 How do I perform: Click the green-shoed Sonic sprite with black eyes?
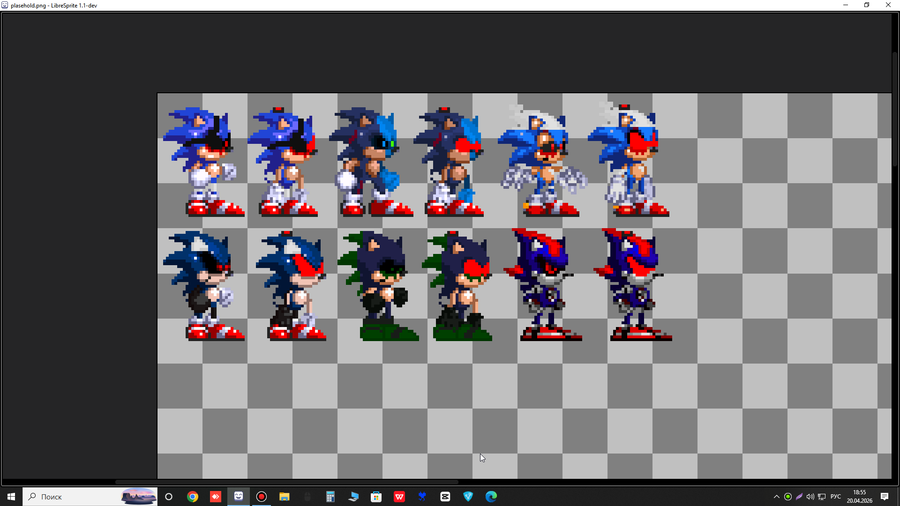[378, 285]
